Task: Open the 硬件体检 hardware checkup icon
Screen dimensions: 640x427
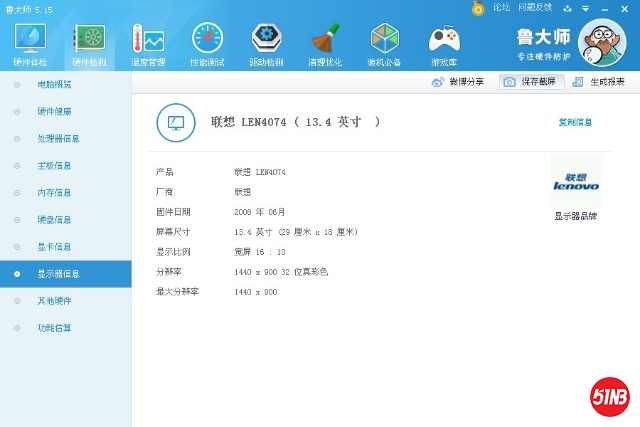Action: click(x=29, y=44)
